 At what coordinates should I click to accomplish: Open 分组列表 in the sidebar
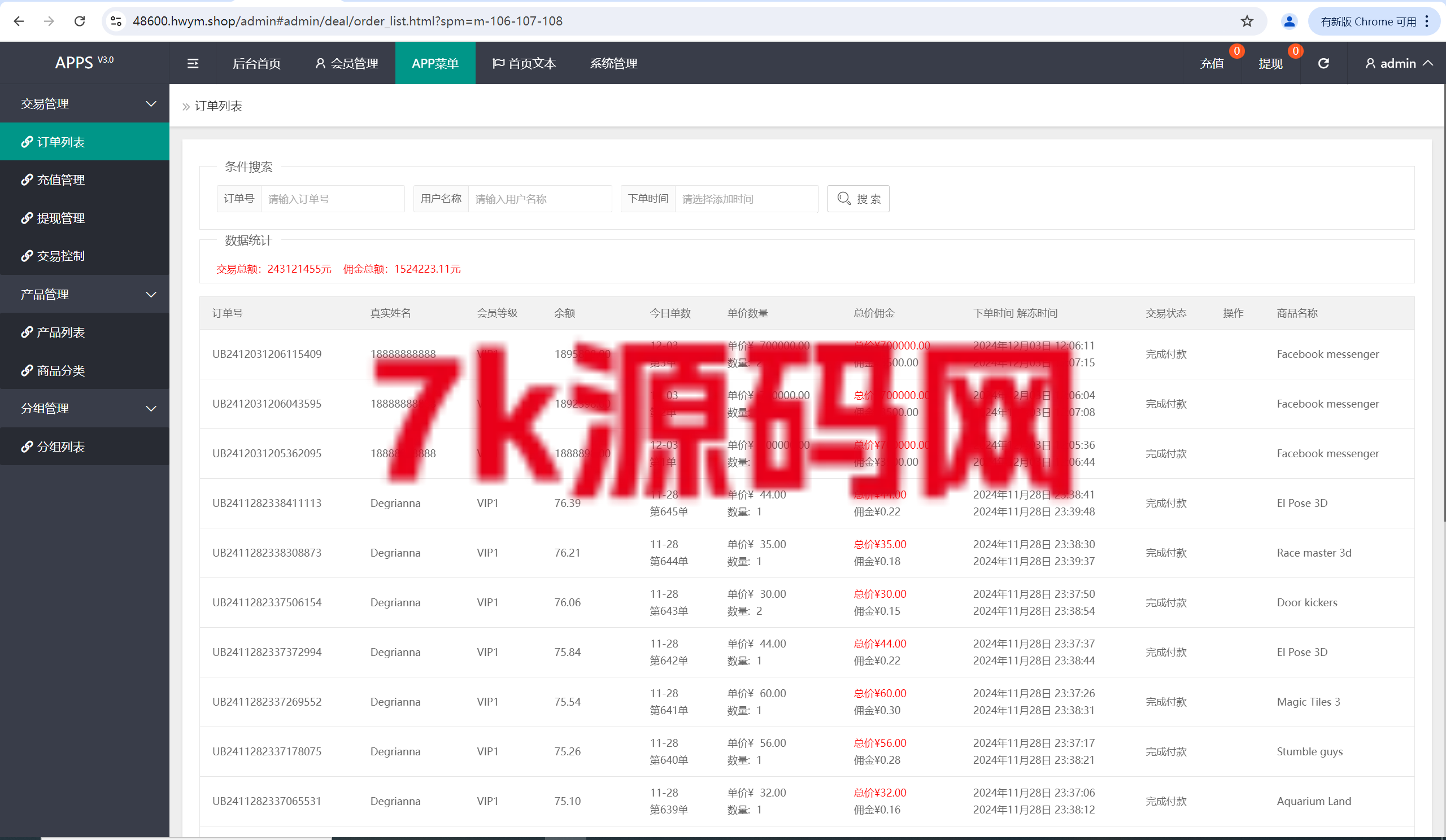(x=84, y=447)
